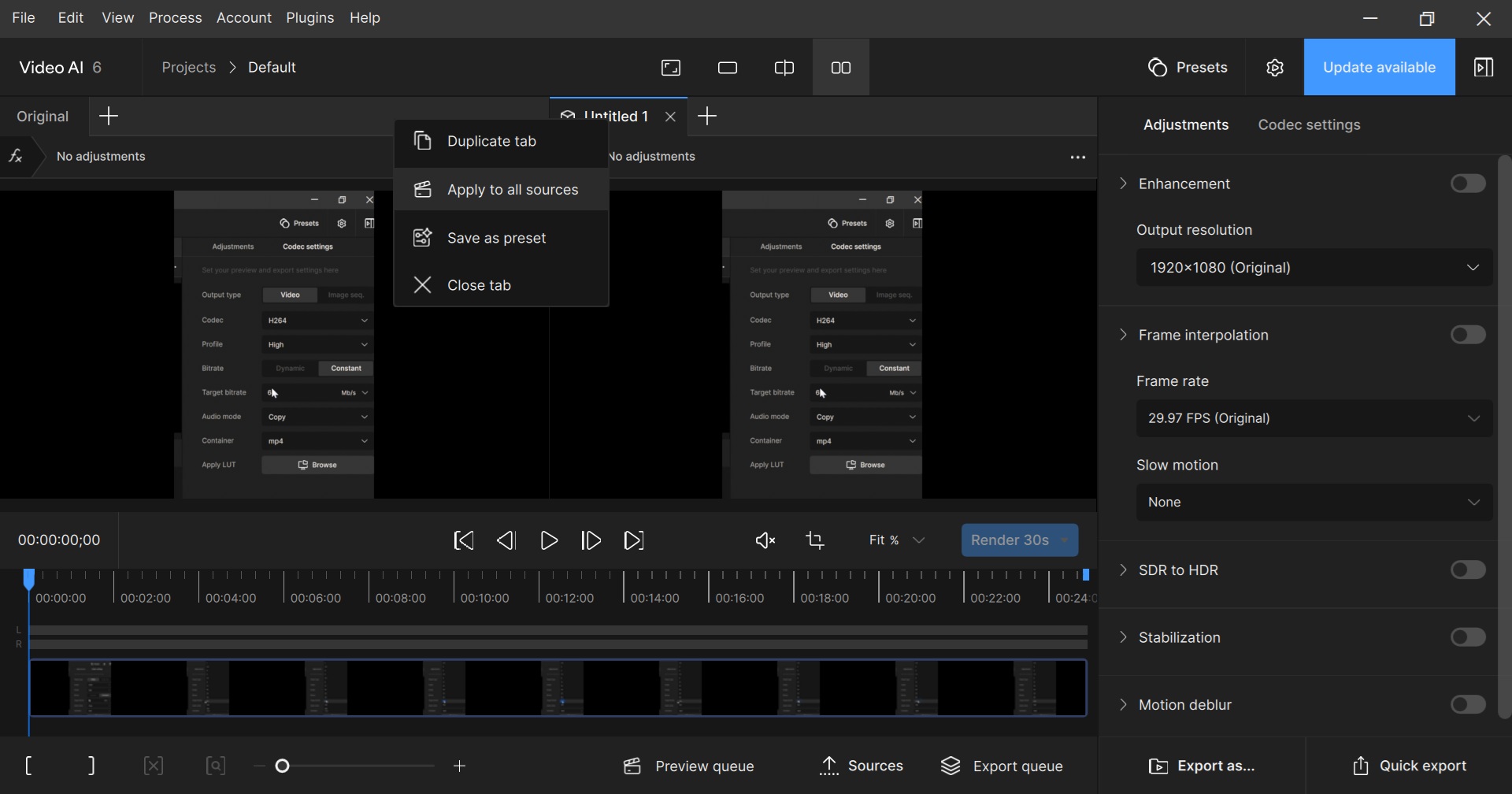Viewport: 1512px width, 794px height.
Task: Jump to the last frame
Action: coord(634,540)
